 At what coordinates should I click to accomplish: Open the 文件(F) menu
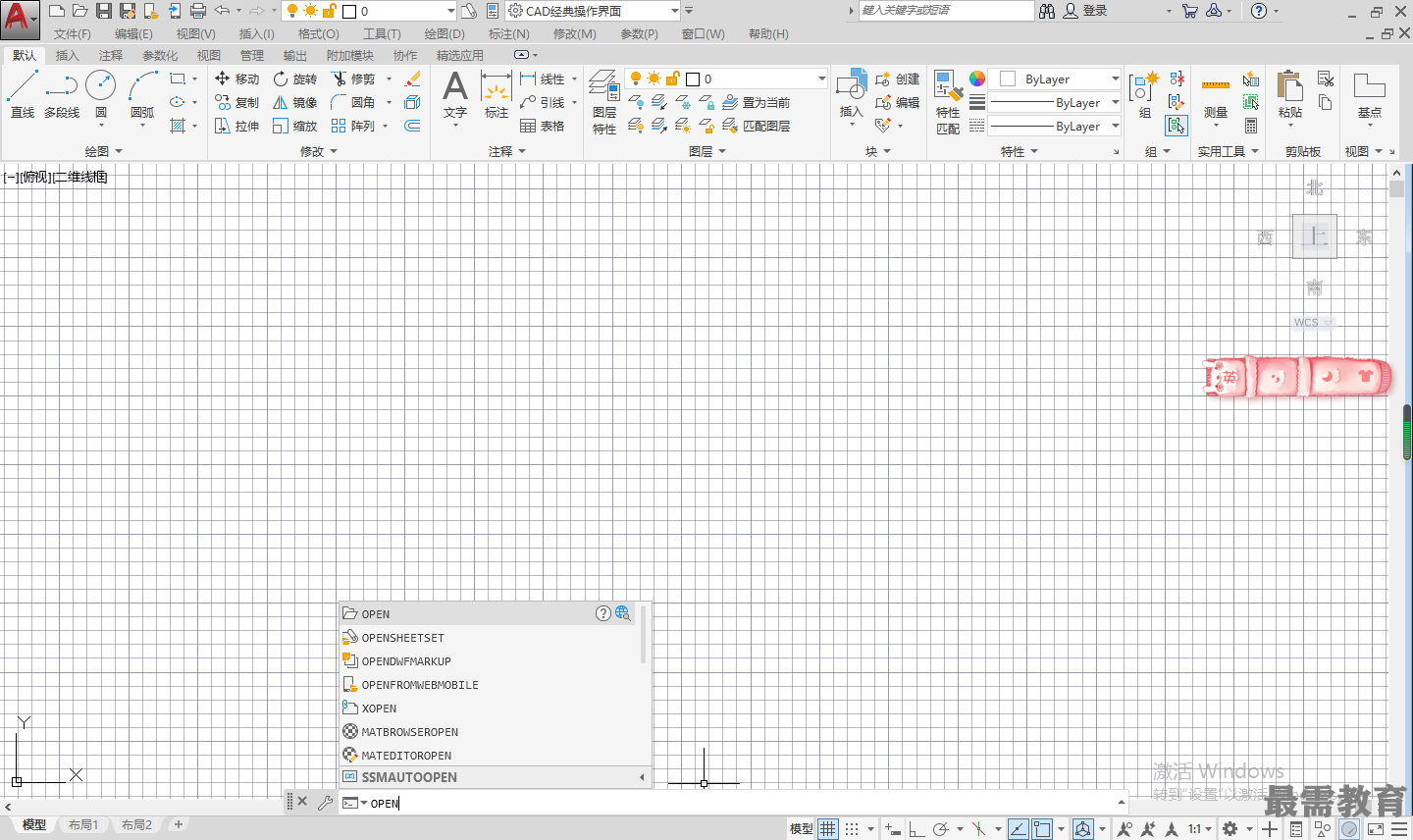click(73, 33)
